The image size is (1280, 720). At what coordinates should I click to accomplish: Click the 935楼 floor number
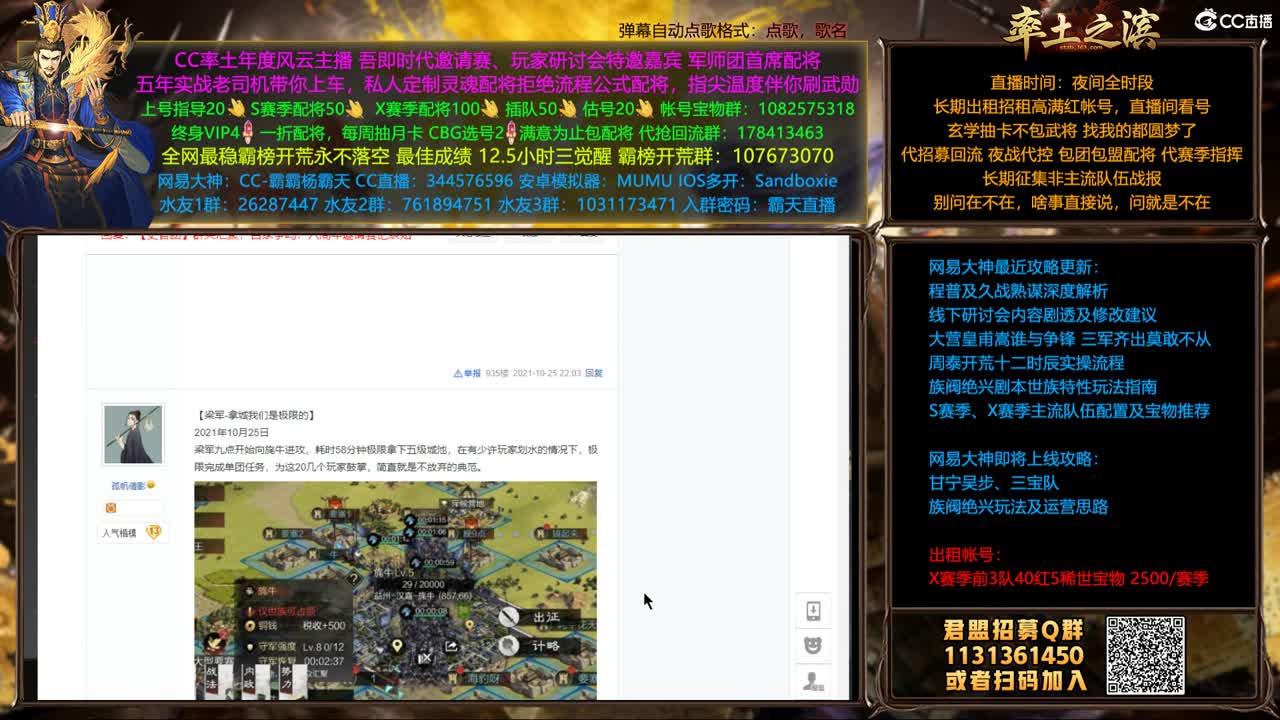(x=496, y=373)
